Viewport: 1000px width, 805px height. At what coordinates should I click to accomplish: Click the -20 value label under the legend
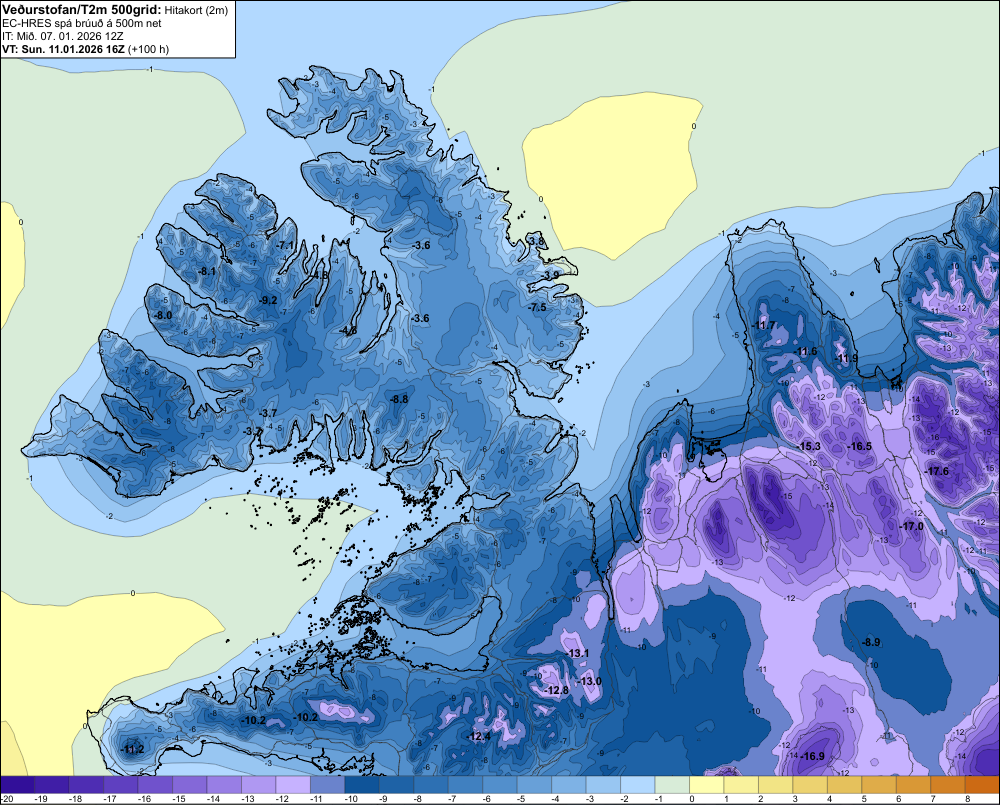click(x=7, y=799)
